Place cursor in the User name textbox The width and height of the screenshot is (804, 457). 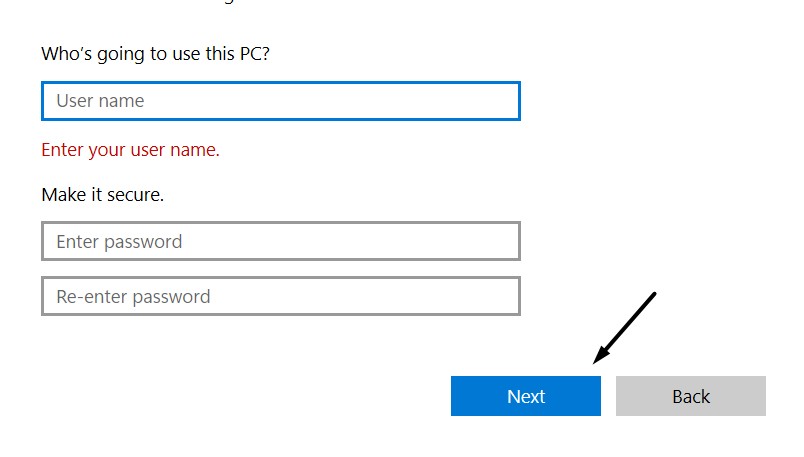pos(280,101)
